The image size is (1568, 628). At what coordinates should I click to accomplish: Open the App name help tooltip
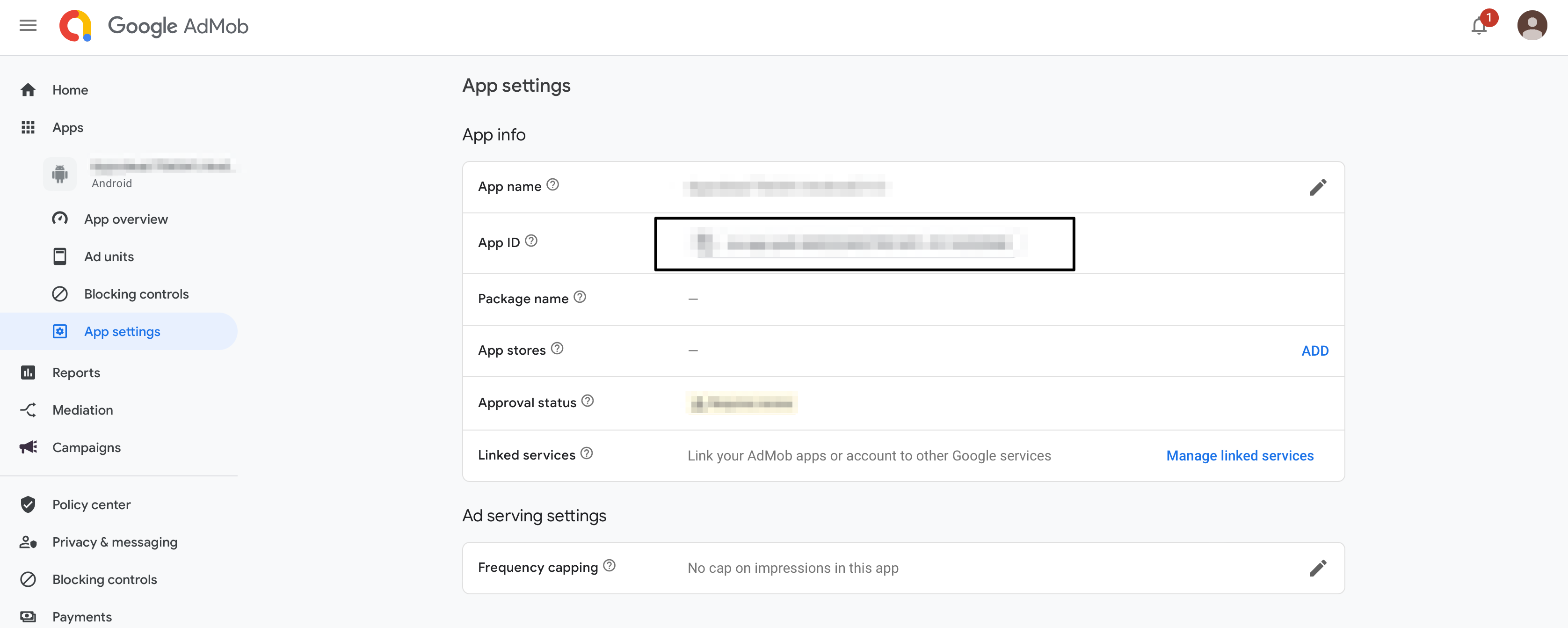pos(553,186)
